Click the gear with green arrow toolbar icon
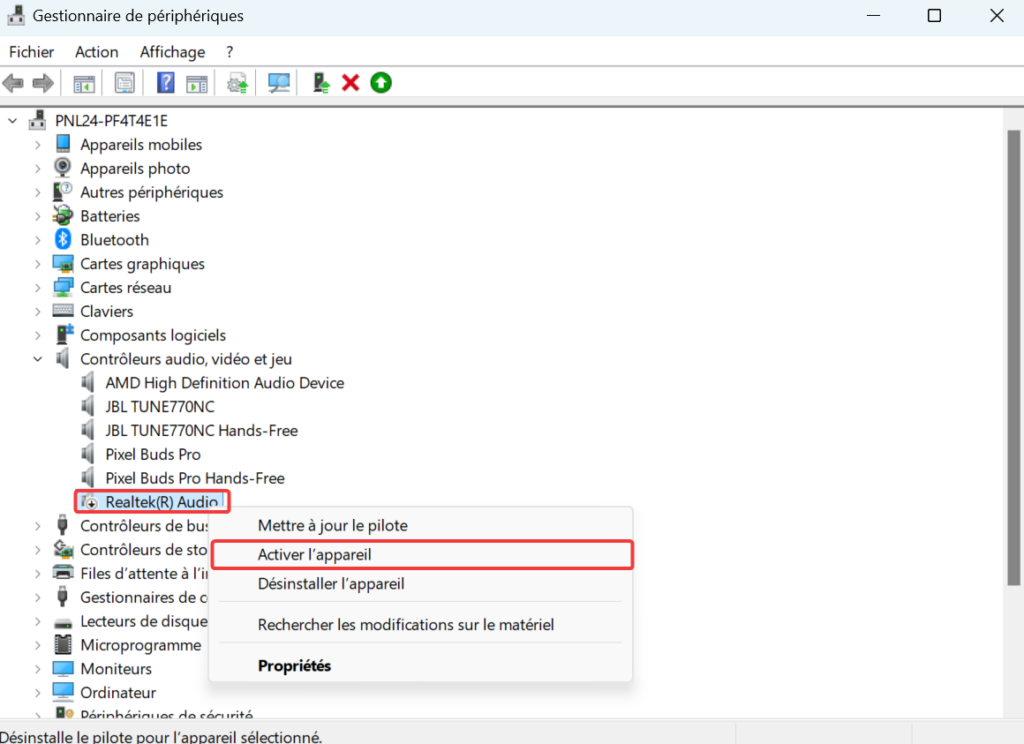This screenshot has height=744, width=1024. coord(237,83)
